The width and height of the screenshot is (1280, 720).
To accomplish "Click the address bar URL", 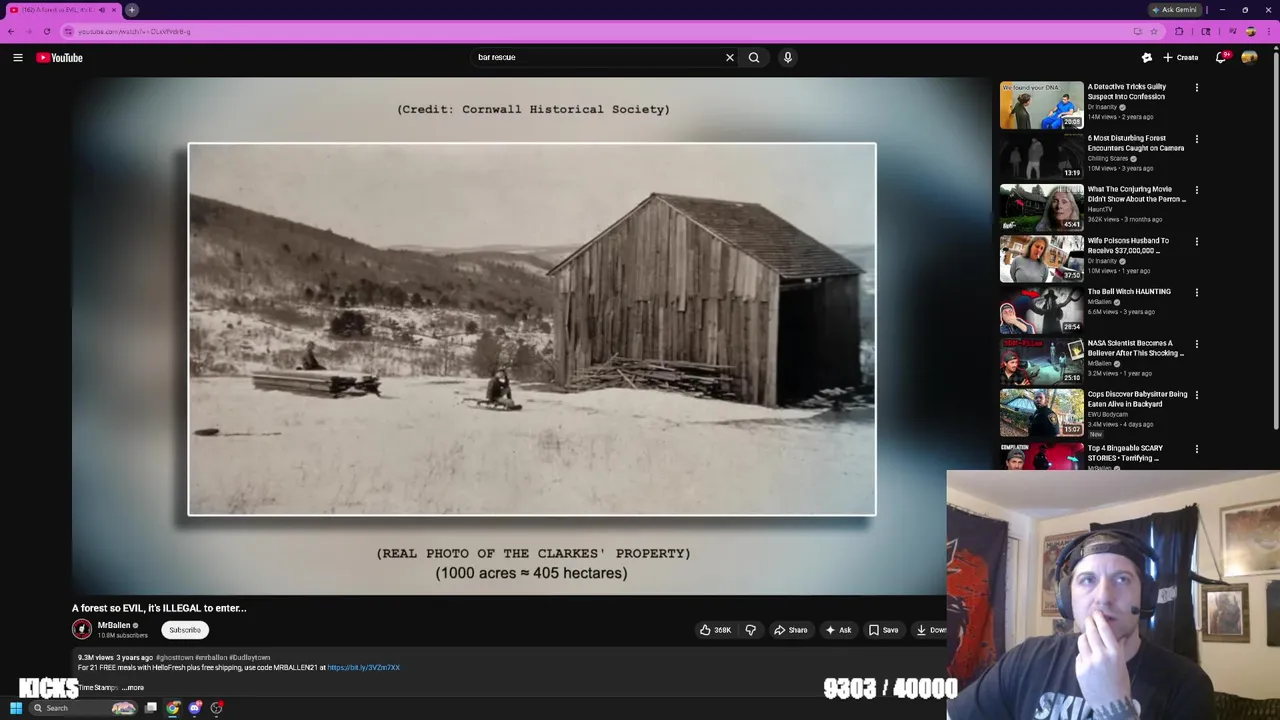I will pyautogui.click(x=134, y=31).
